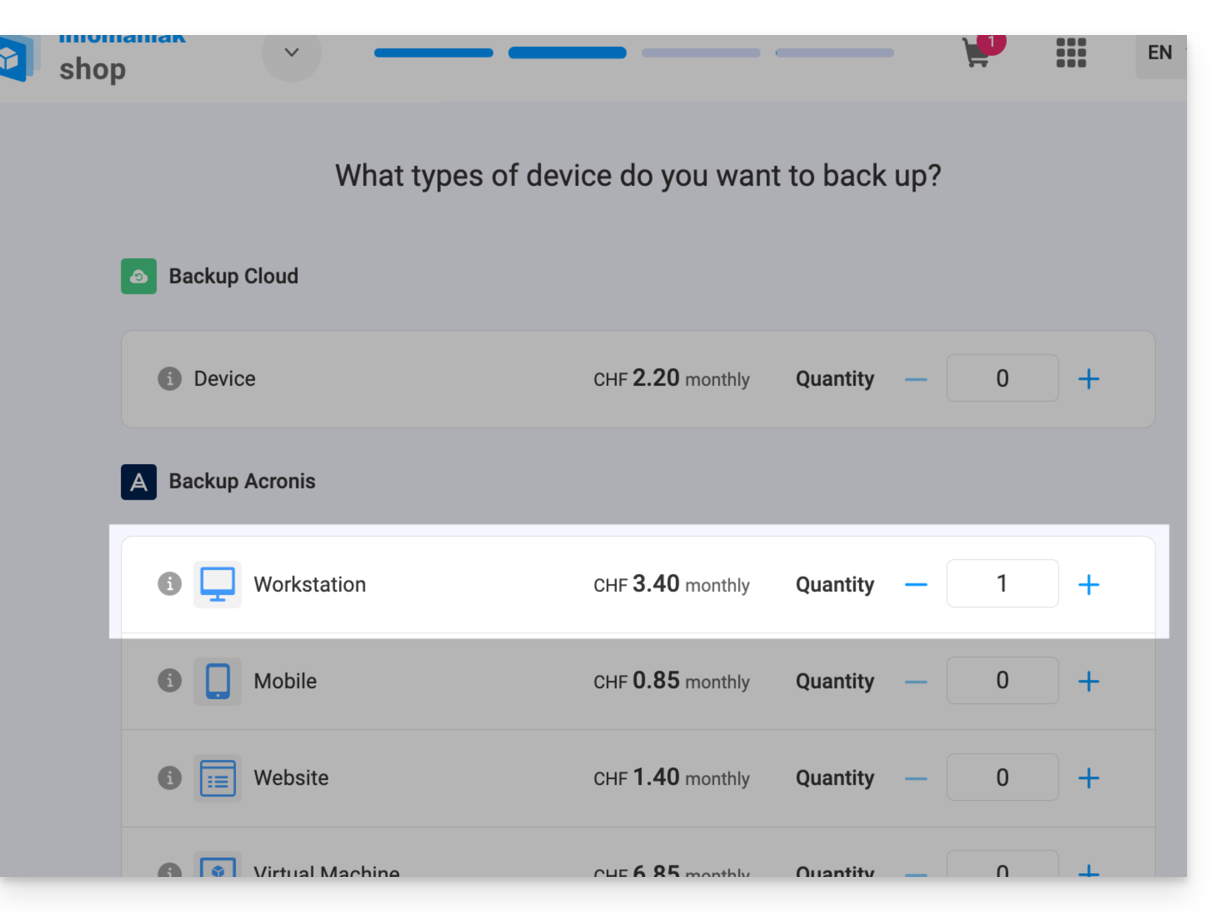Increase the Device quantity
1222x912 pixels.
tap(1089, 379)
